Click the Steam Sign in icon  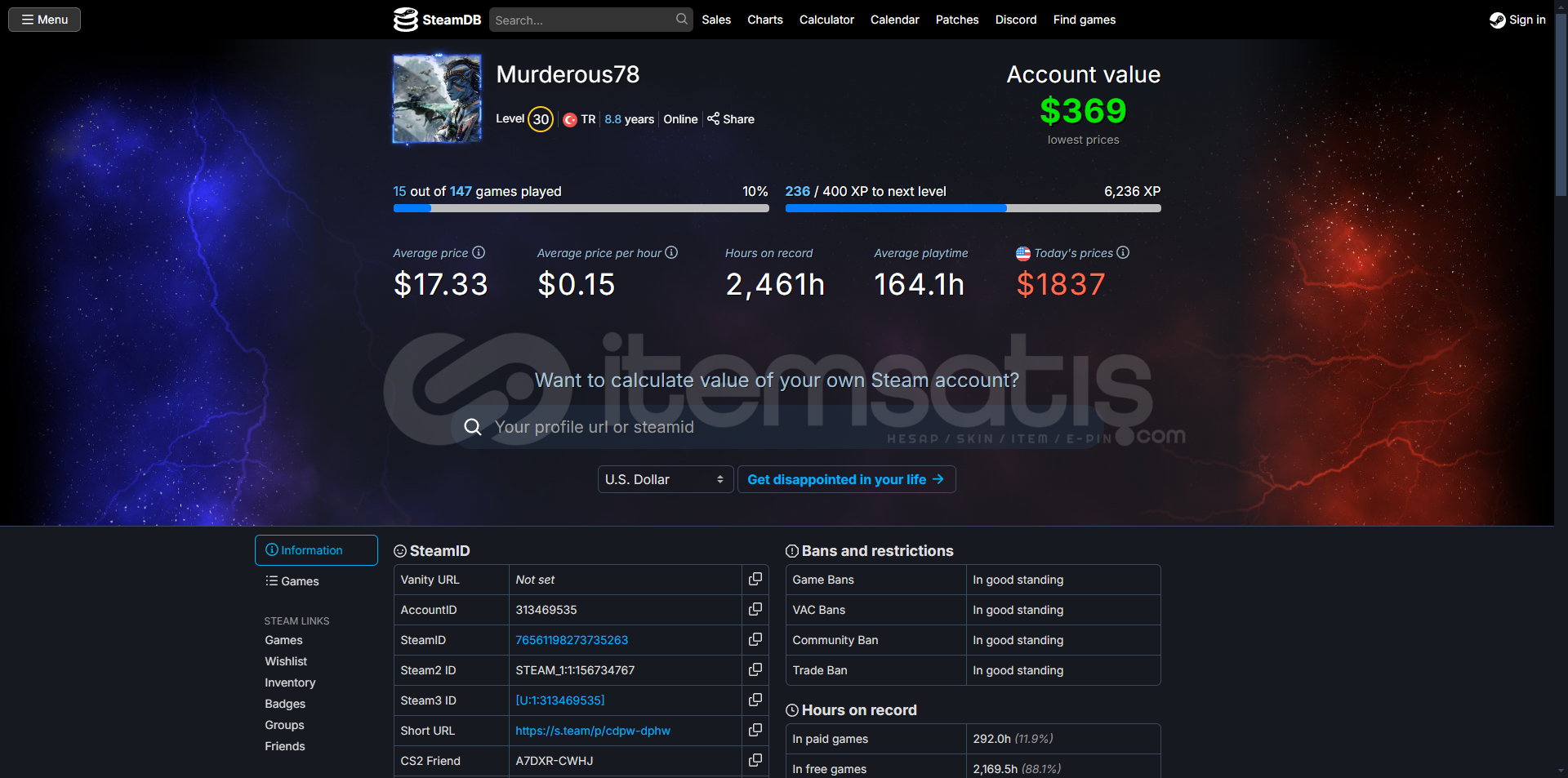point(1497,20)
